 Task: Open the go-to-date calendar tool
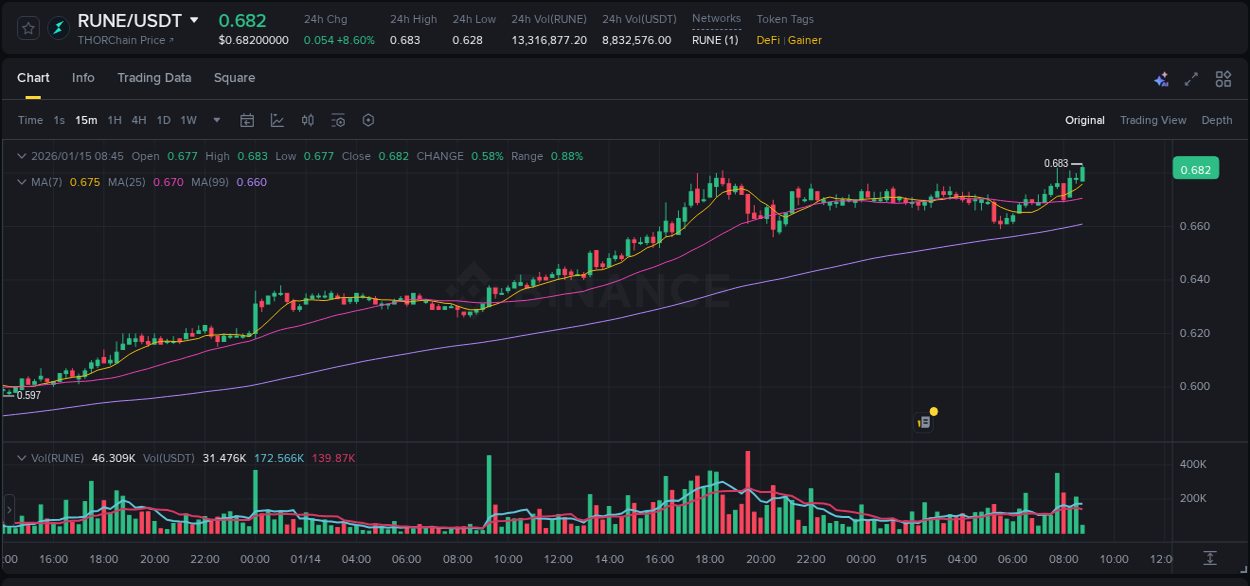coord(247,120)
